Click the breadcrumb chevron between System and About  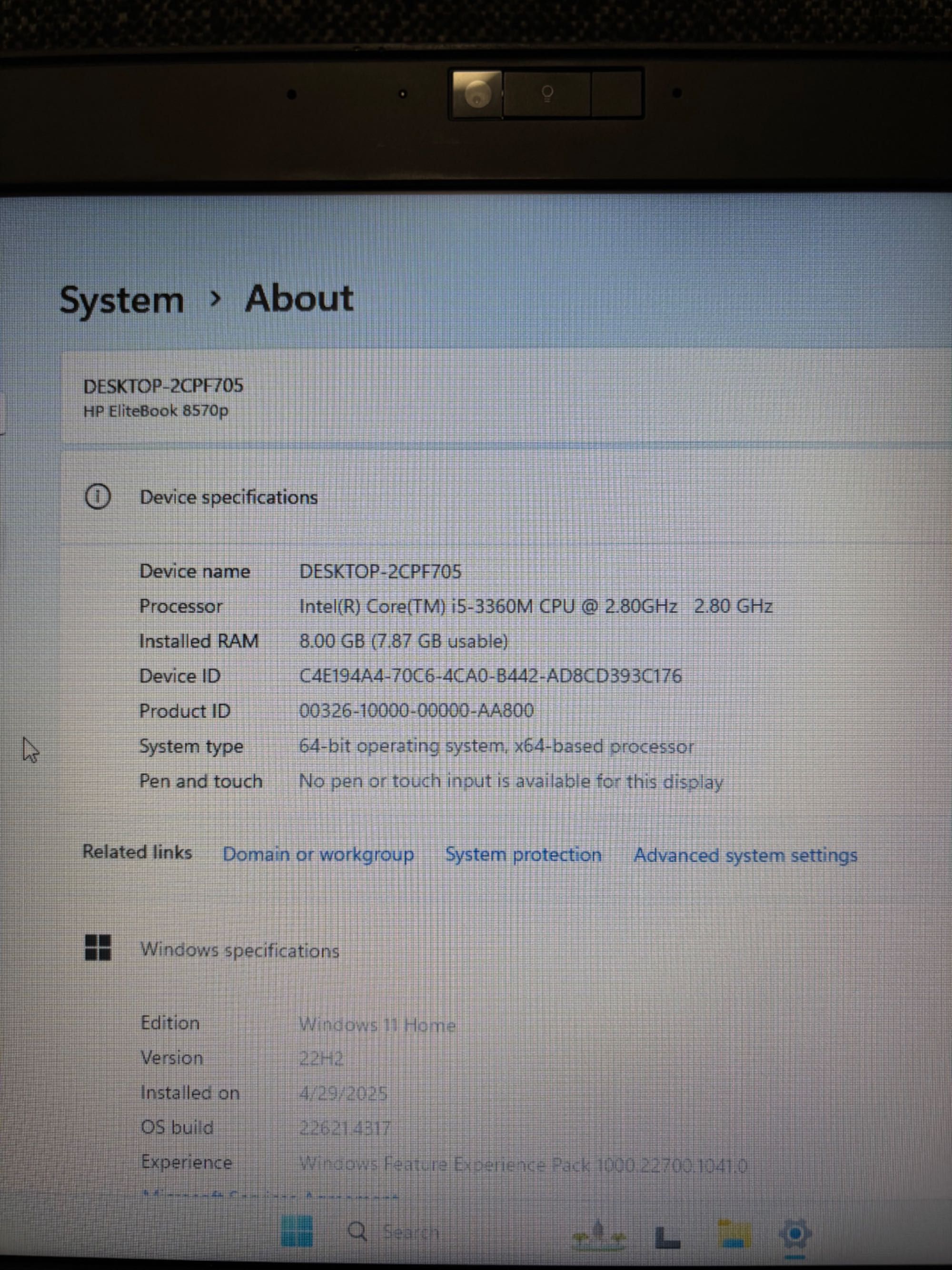(x=215, y=299)
